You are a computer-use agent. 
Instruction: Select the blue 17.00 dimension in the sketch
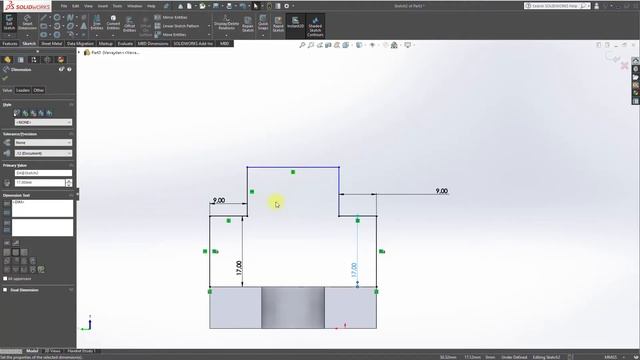point(354,270)
